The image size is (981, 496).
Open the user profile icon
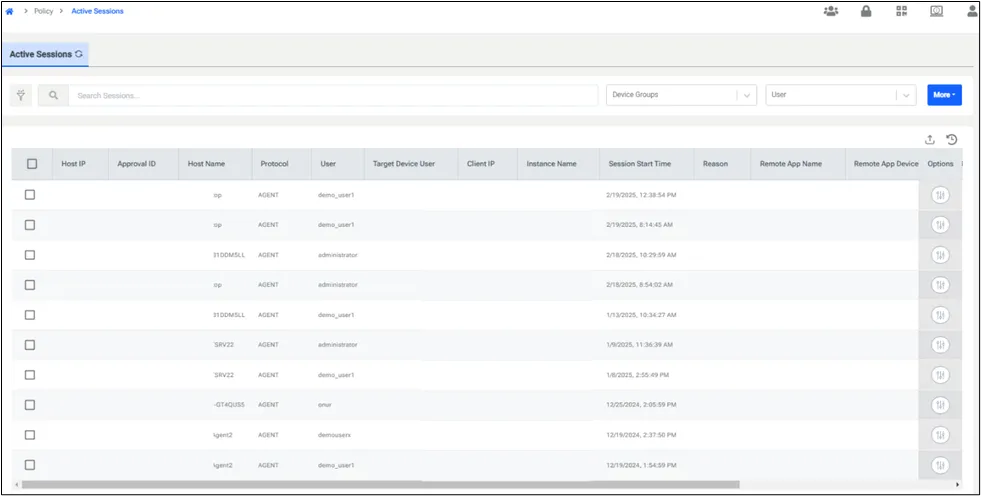pos(972,11)
